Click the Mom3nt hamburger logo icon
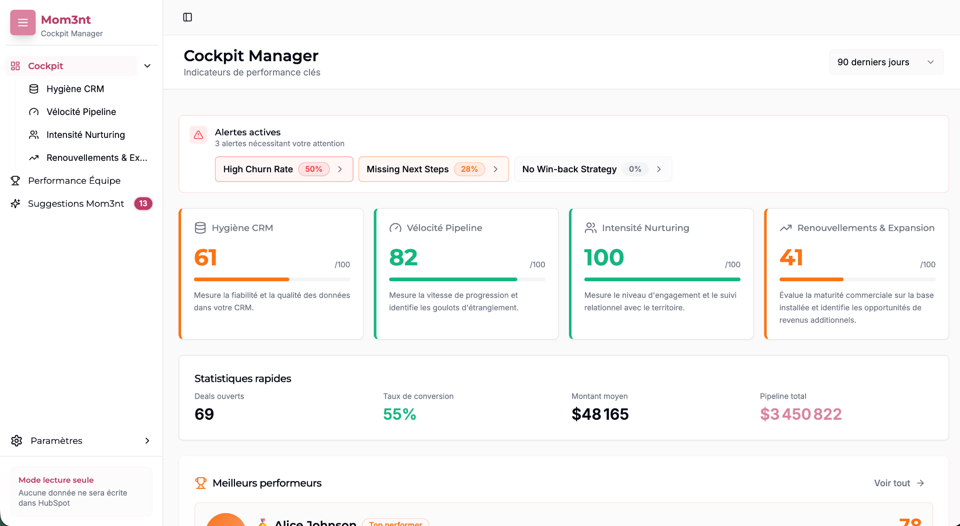Viewport: 960px width, 526px height. 23,23
